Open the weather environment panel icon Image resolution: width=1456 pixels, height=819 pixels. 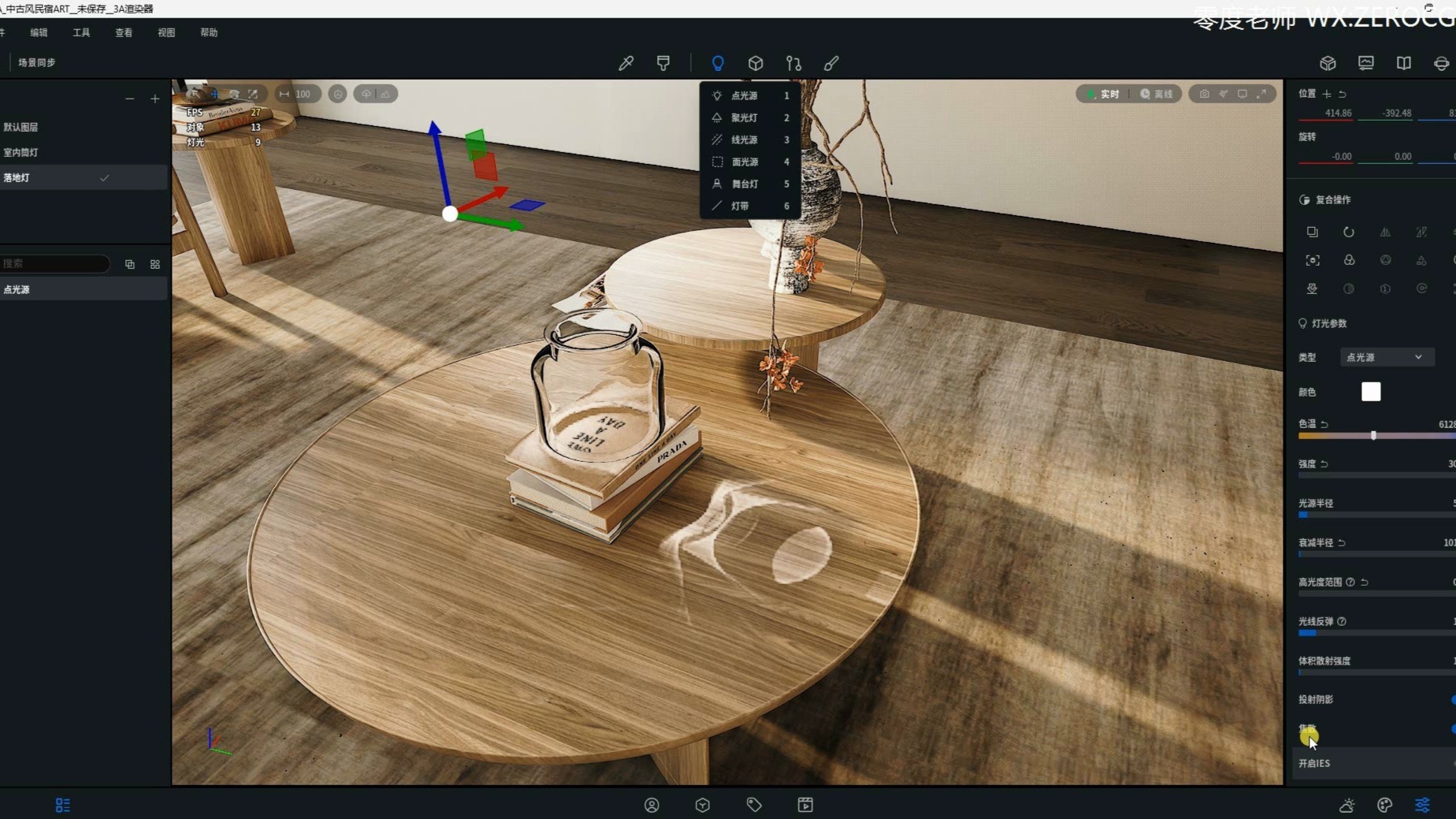[x=1346, y=805]
